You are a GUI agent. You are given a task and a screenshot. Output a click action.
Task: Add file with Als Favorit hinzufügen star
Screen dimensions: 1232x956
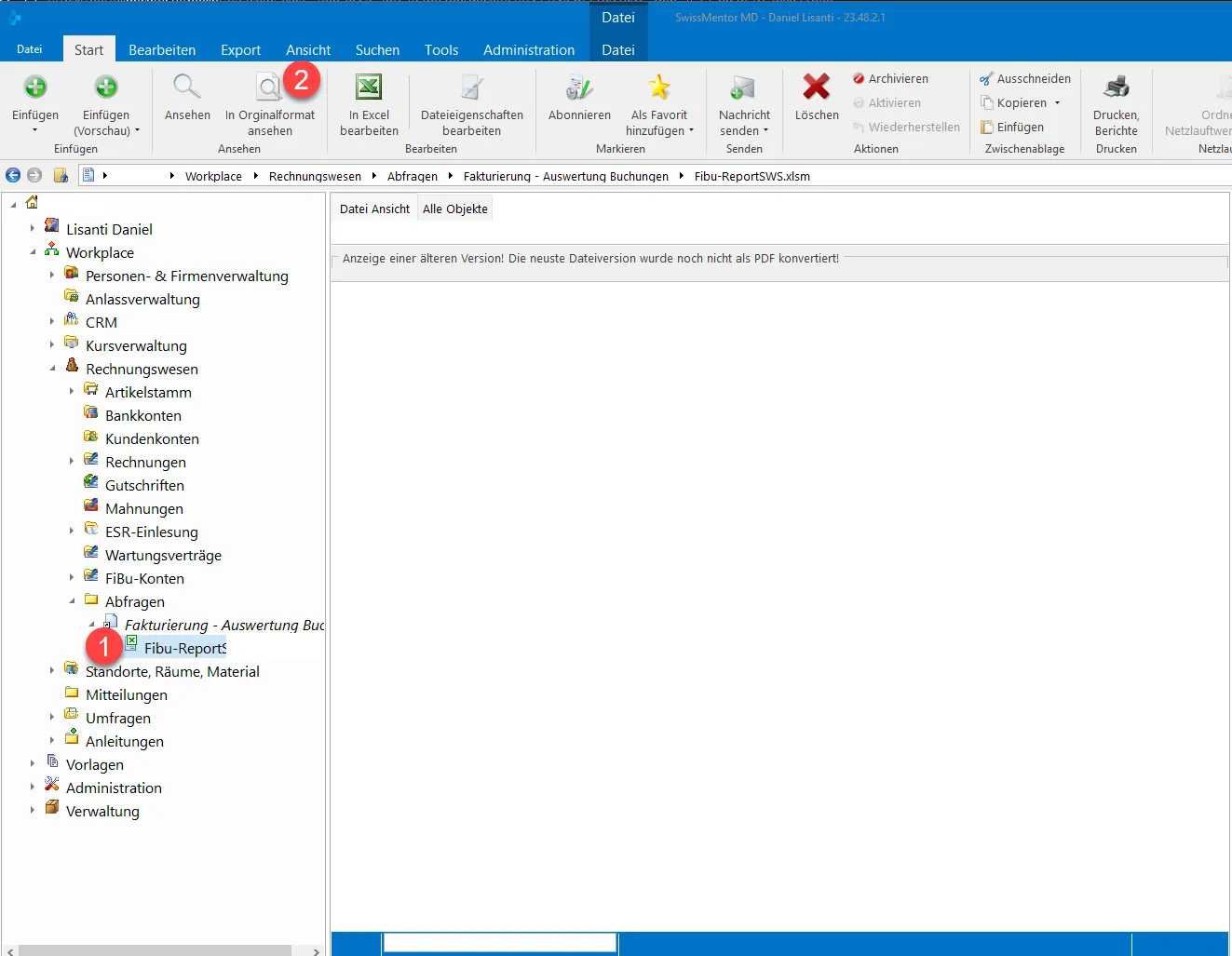pyautogui.click(x=659, y=88)
